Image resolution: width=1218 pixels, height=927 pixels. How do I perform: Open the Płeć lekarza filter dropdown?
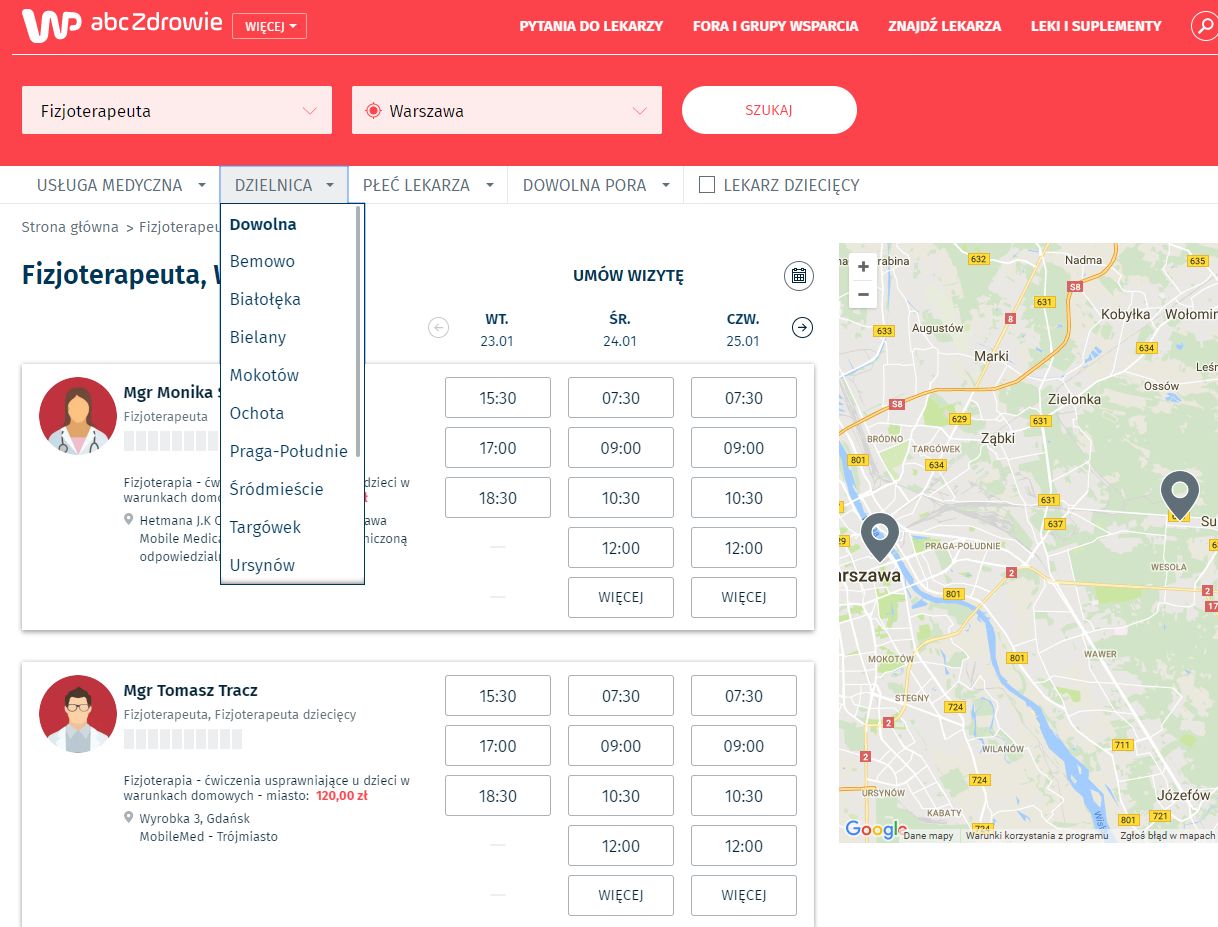(428, 185)
